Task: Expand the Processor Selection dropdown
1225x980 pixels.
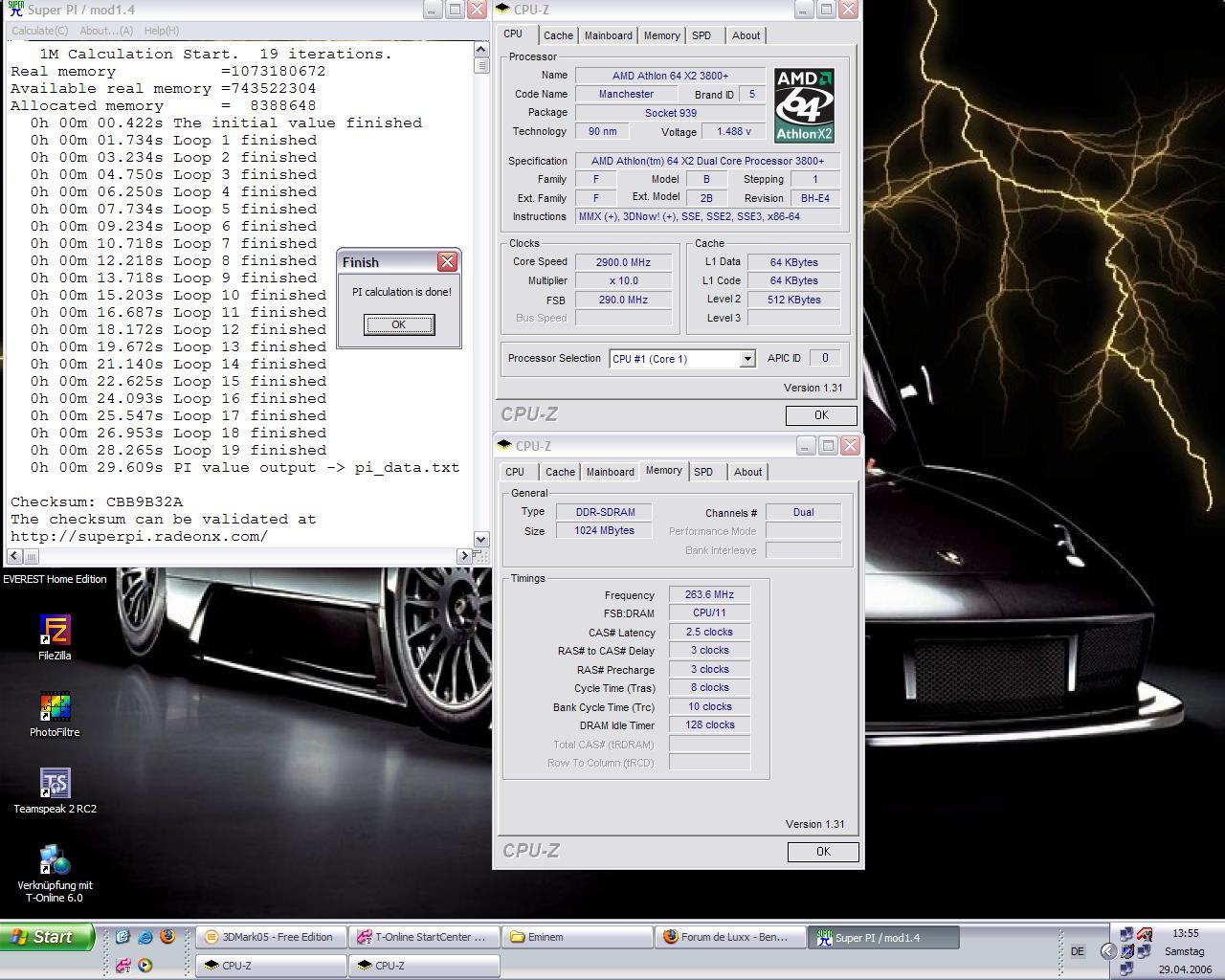Action: point(747,359)
